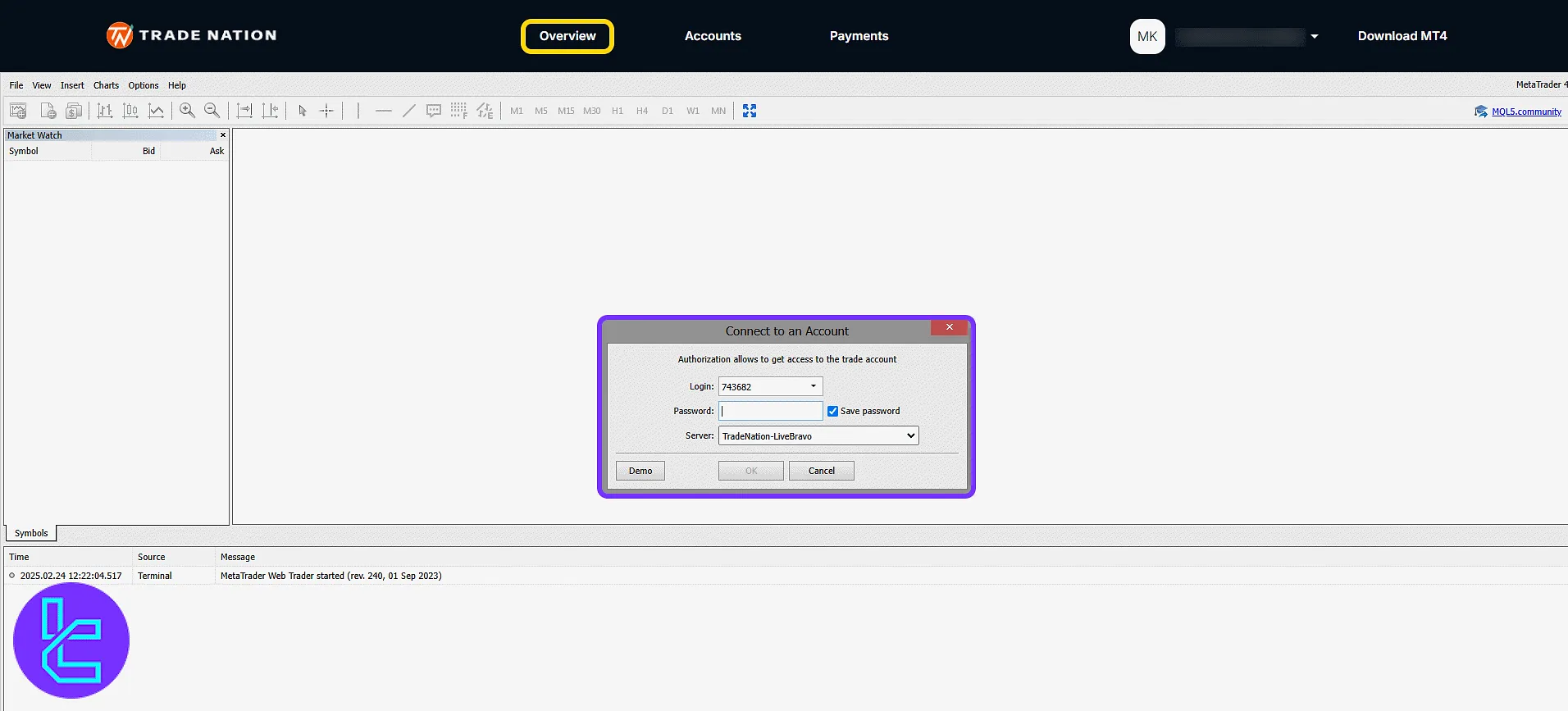Click the Fullscreen expand icon
1568x711 pixels.
tap(750, 111)
